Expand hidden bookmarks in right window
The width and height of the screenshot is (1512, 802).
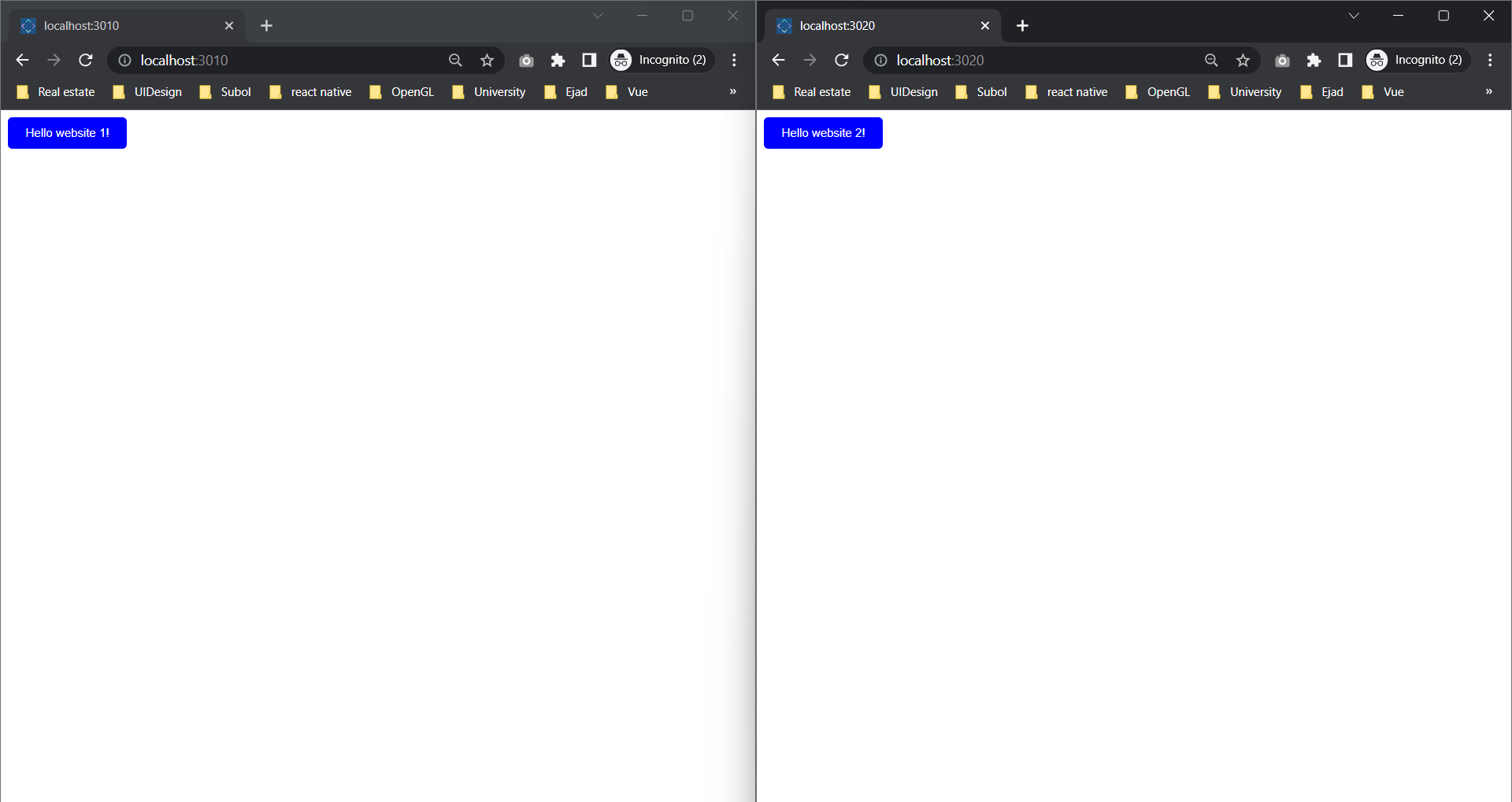1488,91
